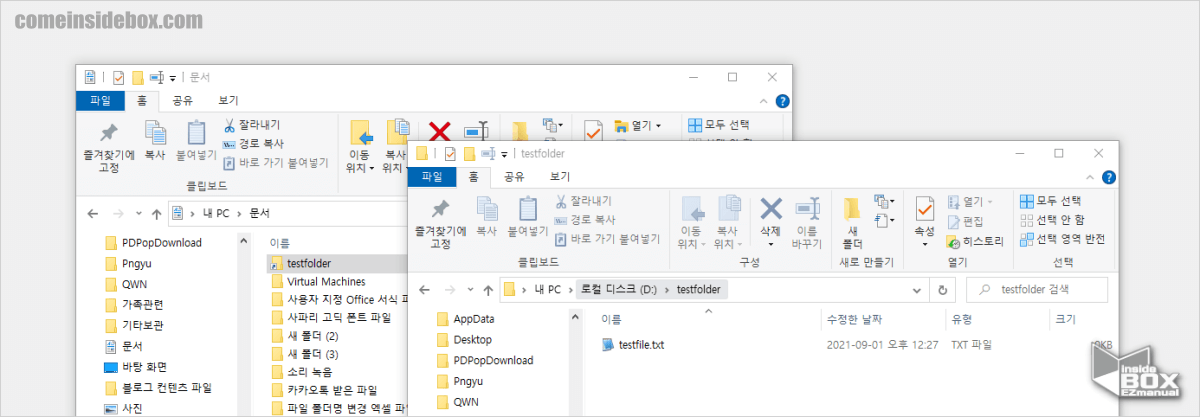Go up one level in testfolder window

tap(487, 290)
